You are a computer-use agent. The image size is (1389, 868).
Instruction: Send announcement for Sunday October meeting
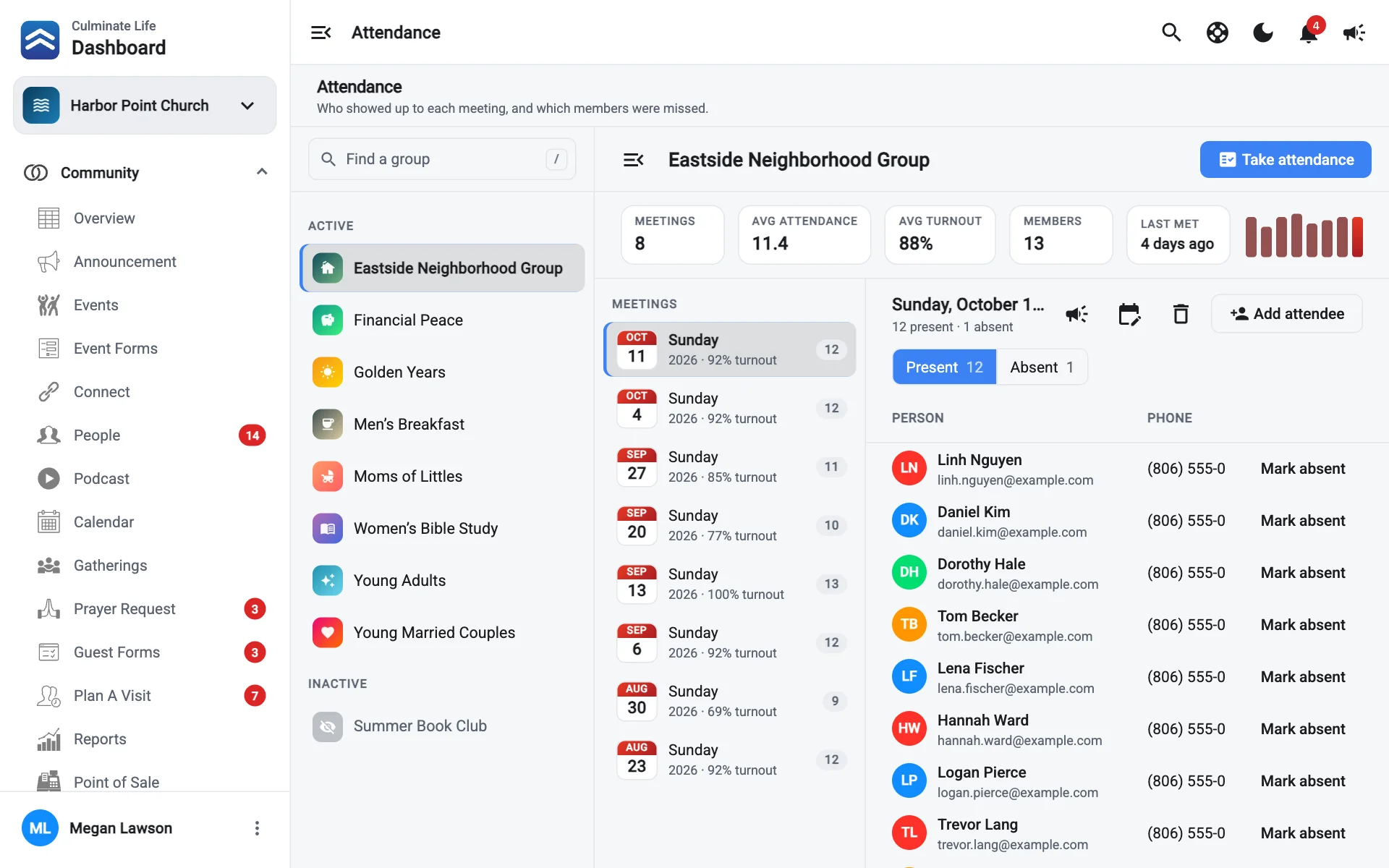tap(1076, 314)
